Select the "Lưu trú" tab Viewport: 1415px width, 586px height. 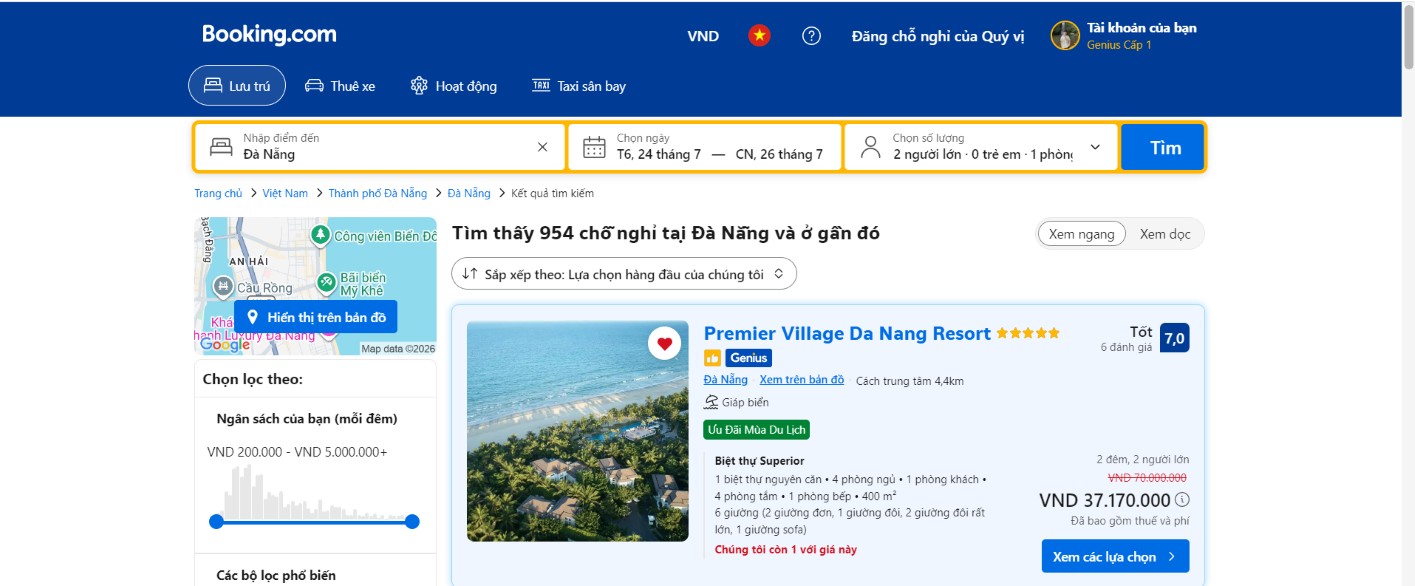tap(237, 86)
